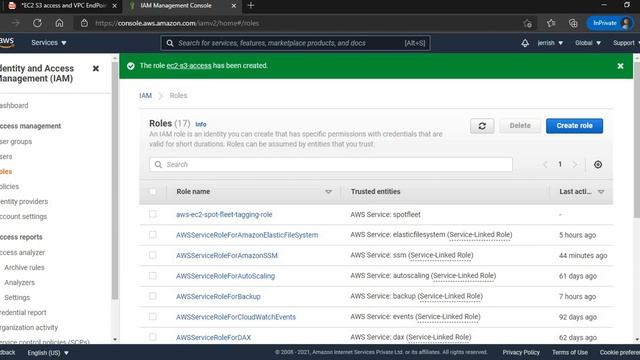This screenshot has height=360, width=640.
Task: Close the IAM Management Console tab
Action: pyautogui.click(x=234, y=6)
